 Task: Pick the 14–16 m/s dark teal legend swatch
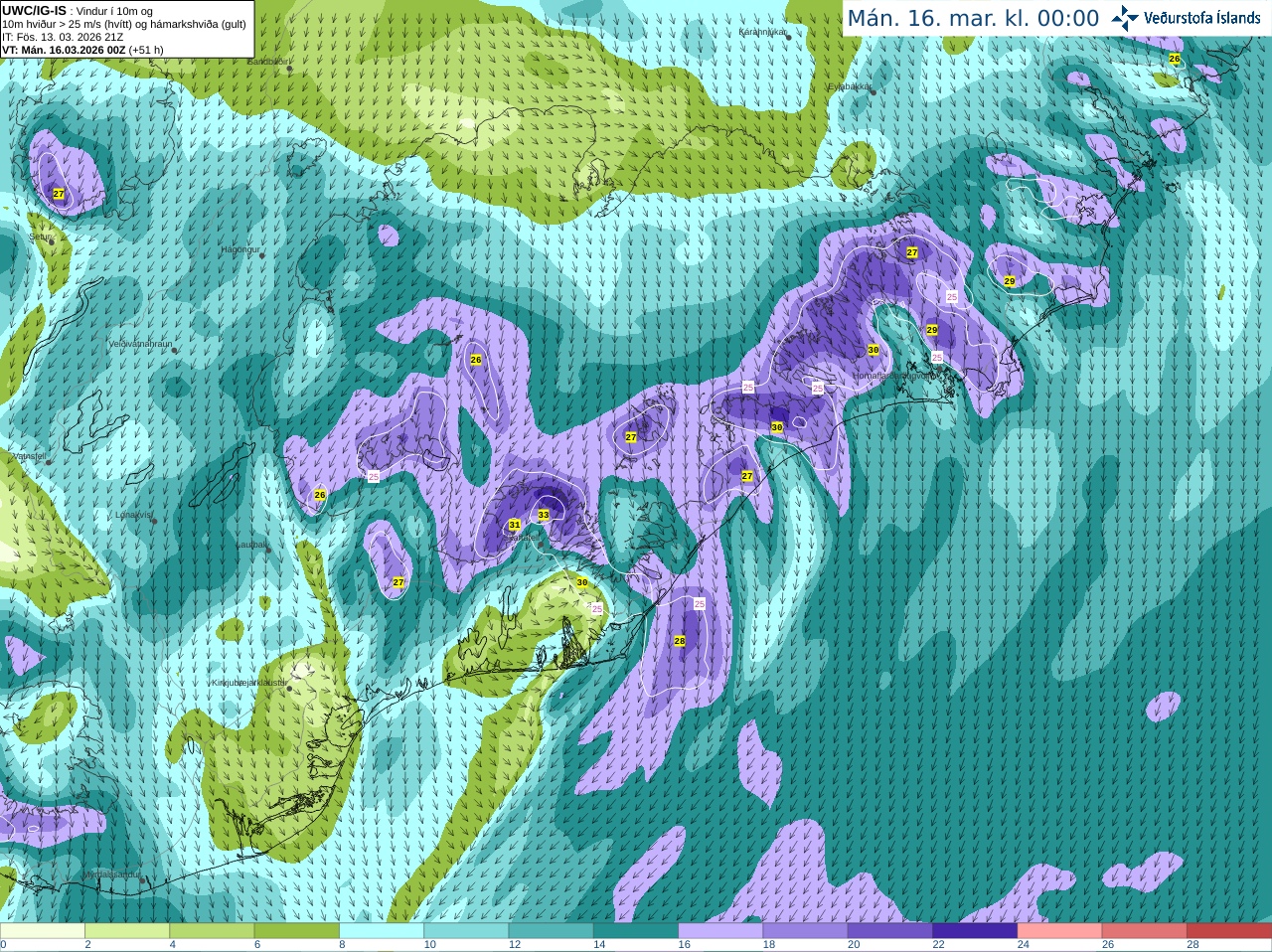636,931
